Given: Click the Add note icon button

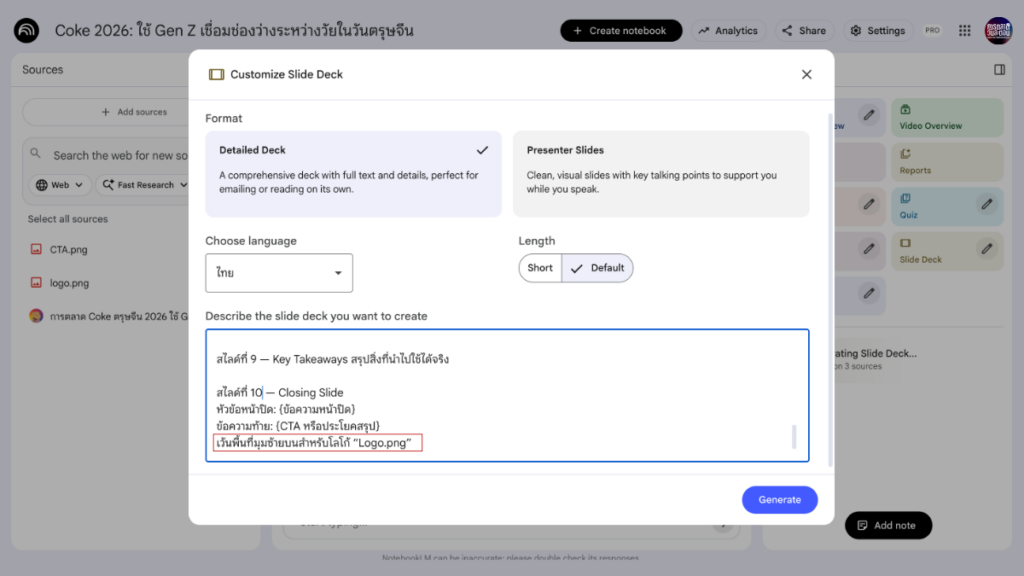Looking at the screenshot, I should [x=862, y=524].
